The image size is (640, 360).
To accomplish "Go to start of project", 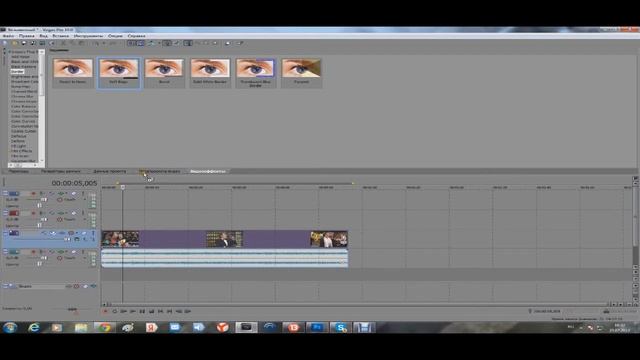I will [x=160, y=311].
